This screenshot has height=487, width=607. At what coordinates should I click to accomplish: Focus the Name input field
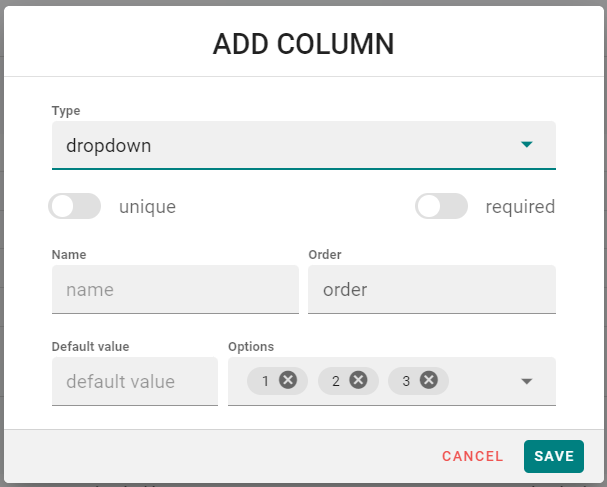(x=175, y=290)
